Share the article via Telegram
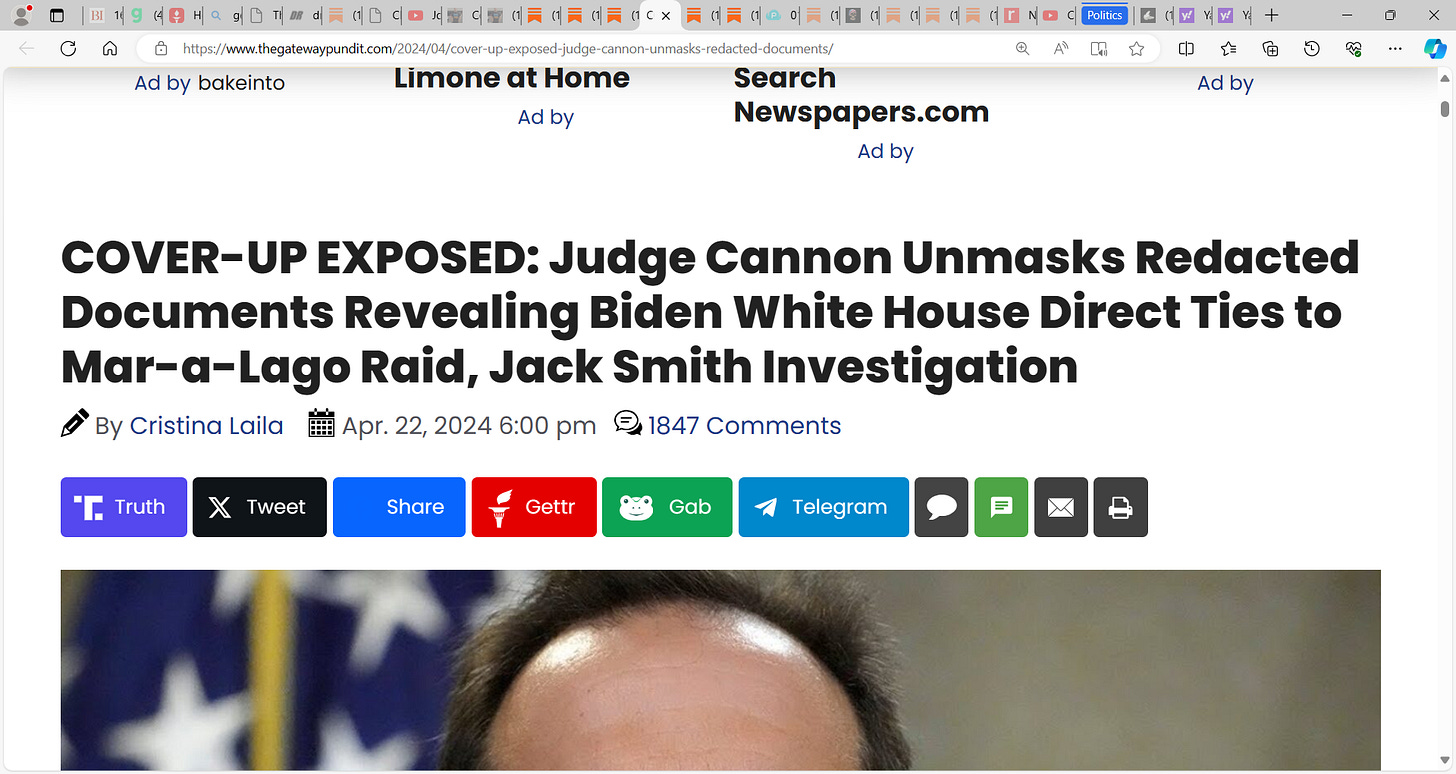The height and width of the screenshot is (774, 1456). (x=824, y=507)
